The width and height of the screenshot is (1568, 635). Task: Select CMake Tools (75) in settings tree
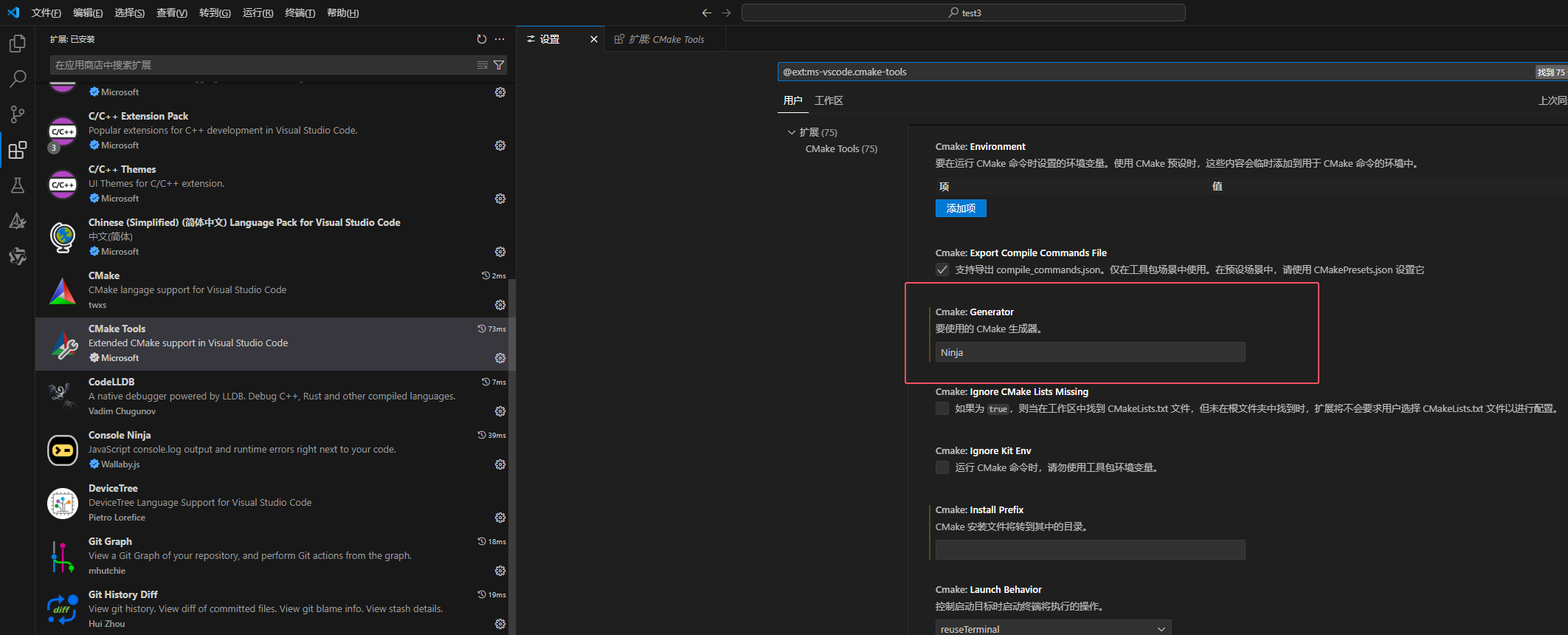[x=841, y=148]
